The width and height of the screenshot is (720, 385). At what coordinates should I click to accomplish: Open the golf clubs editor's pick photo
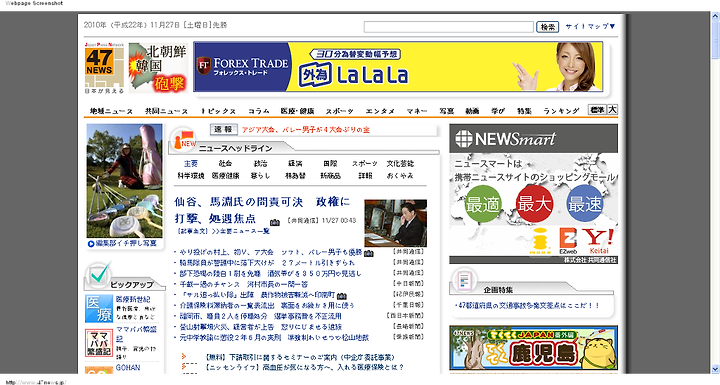pyautogui.click(x=124, y=181)
